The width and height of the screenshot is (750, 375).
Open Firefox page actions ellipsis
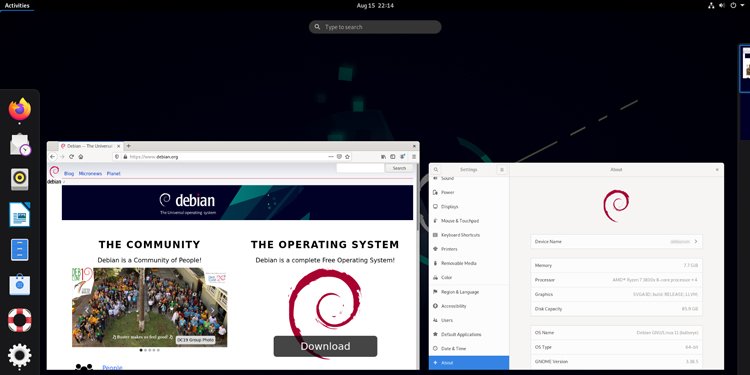(331, 156)
